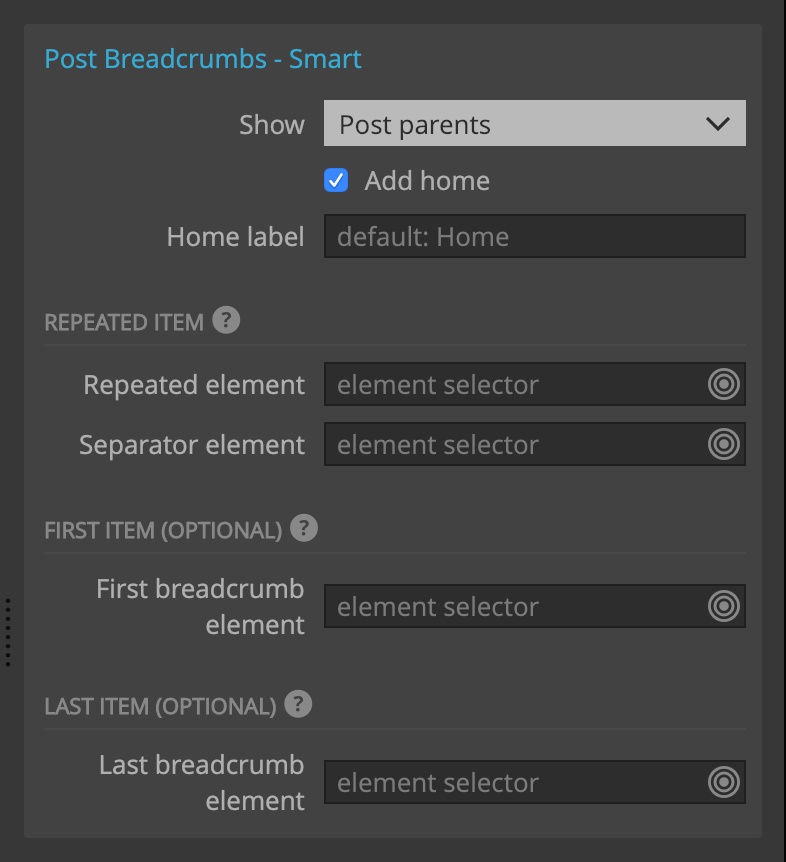Focus the Home label text field
Image resolution: width=786 pixels, height=862 pixels.
click(x=535, y=236)
